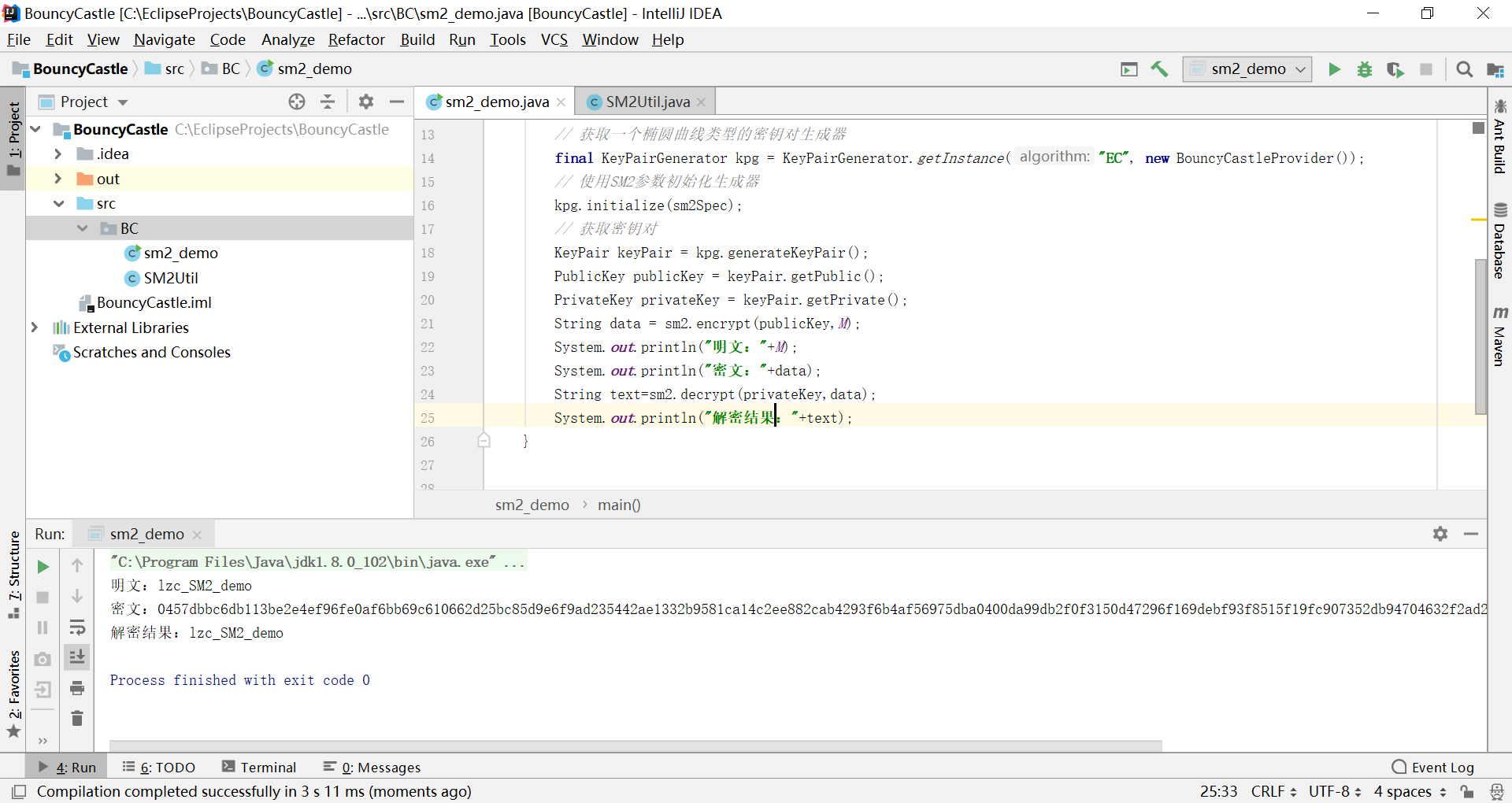Open the VCS menu
The height and width of the screenshot is (803, 1512).
(x=554, y=39)
